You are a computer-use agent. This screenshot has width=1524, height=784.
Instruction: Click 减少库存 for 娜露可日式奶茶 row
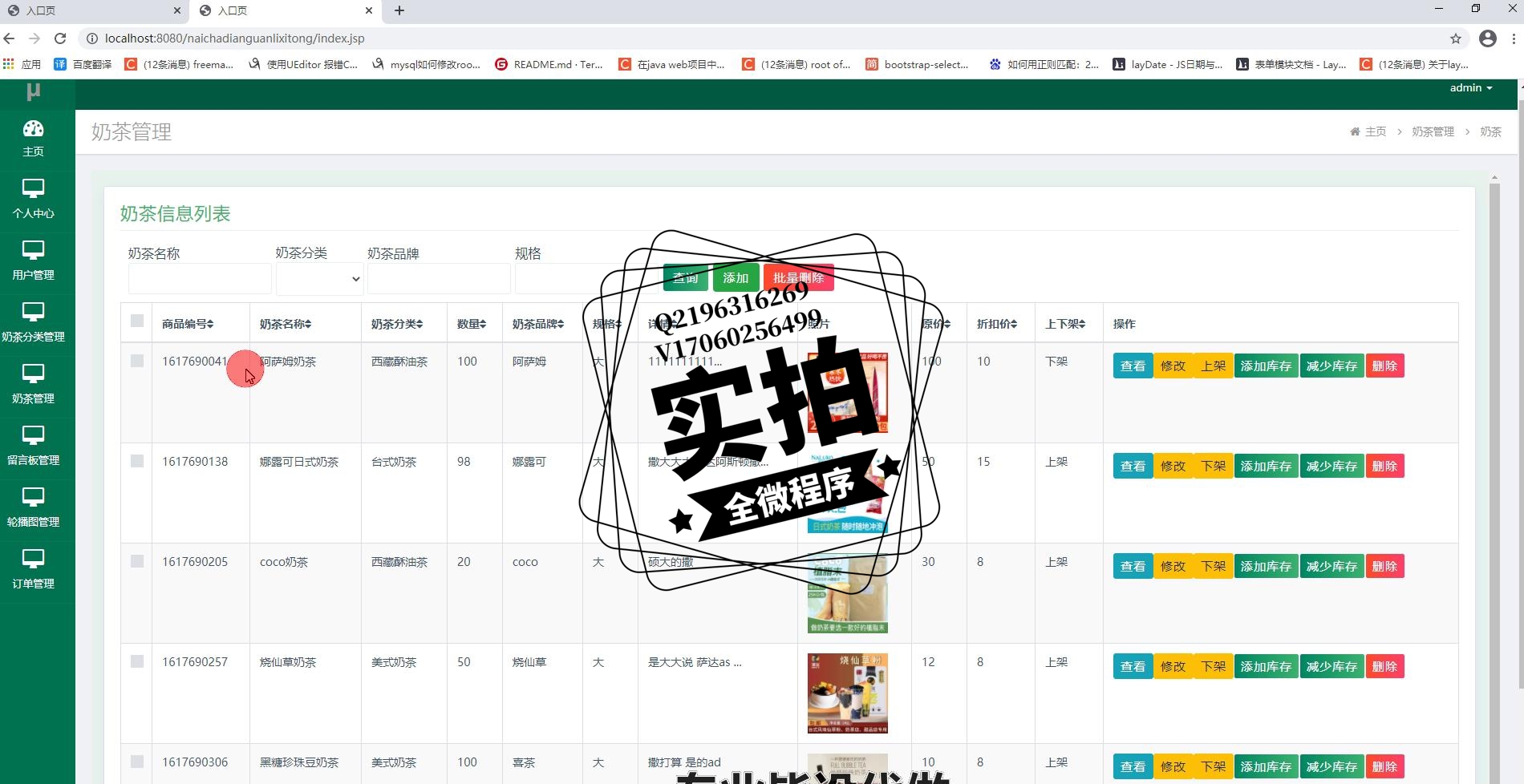[1331, 466]
